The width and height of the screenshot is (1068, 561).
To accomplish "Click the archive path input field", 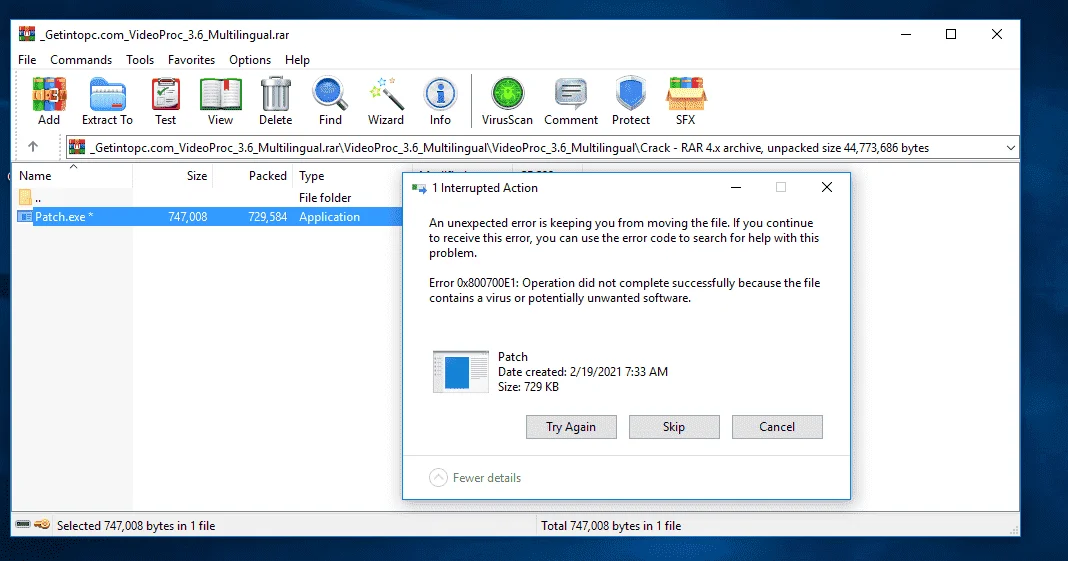I will pyautogui.click(x=541, y=148).
